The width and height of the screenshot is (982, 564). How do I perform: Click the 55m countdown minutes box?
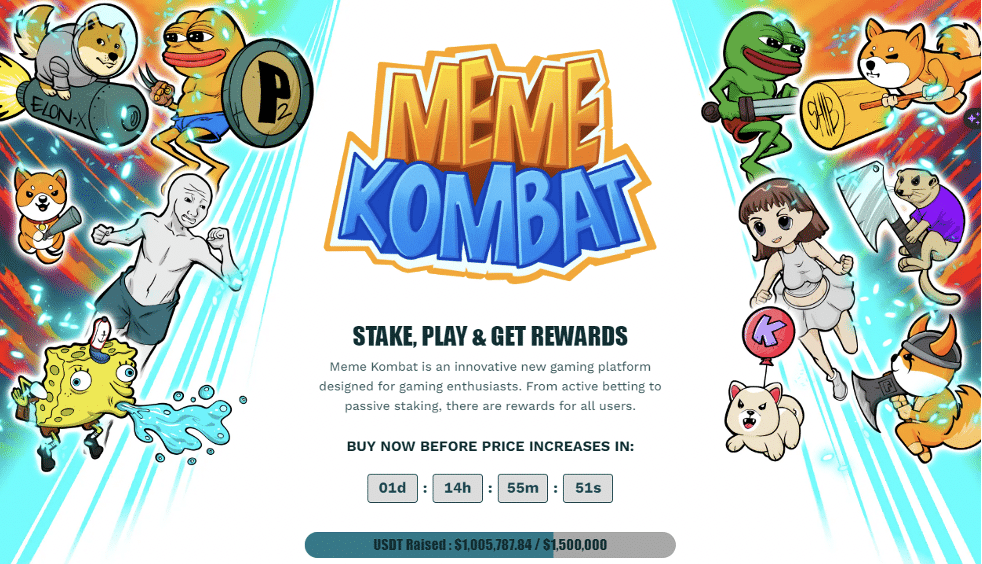pyautogui.click(x=523, y=488)
